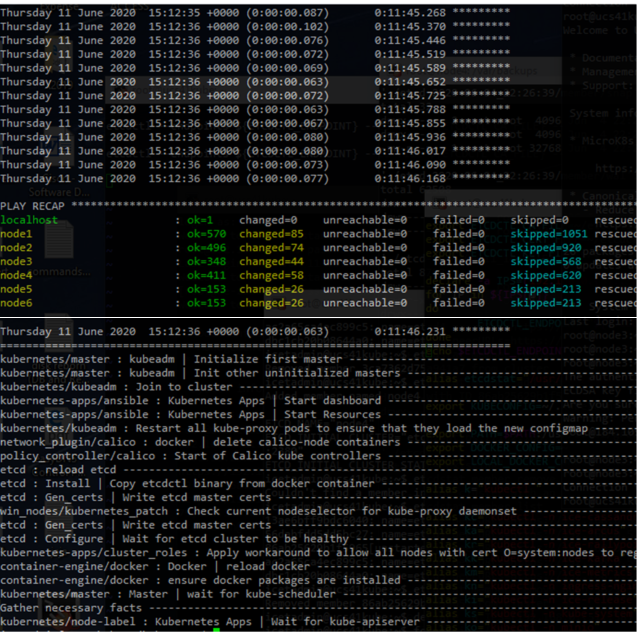The height and width of the screenshot is (633, 640).
Task: Select the duration value (0:00:00.102)
Action: [287, 27]
